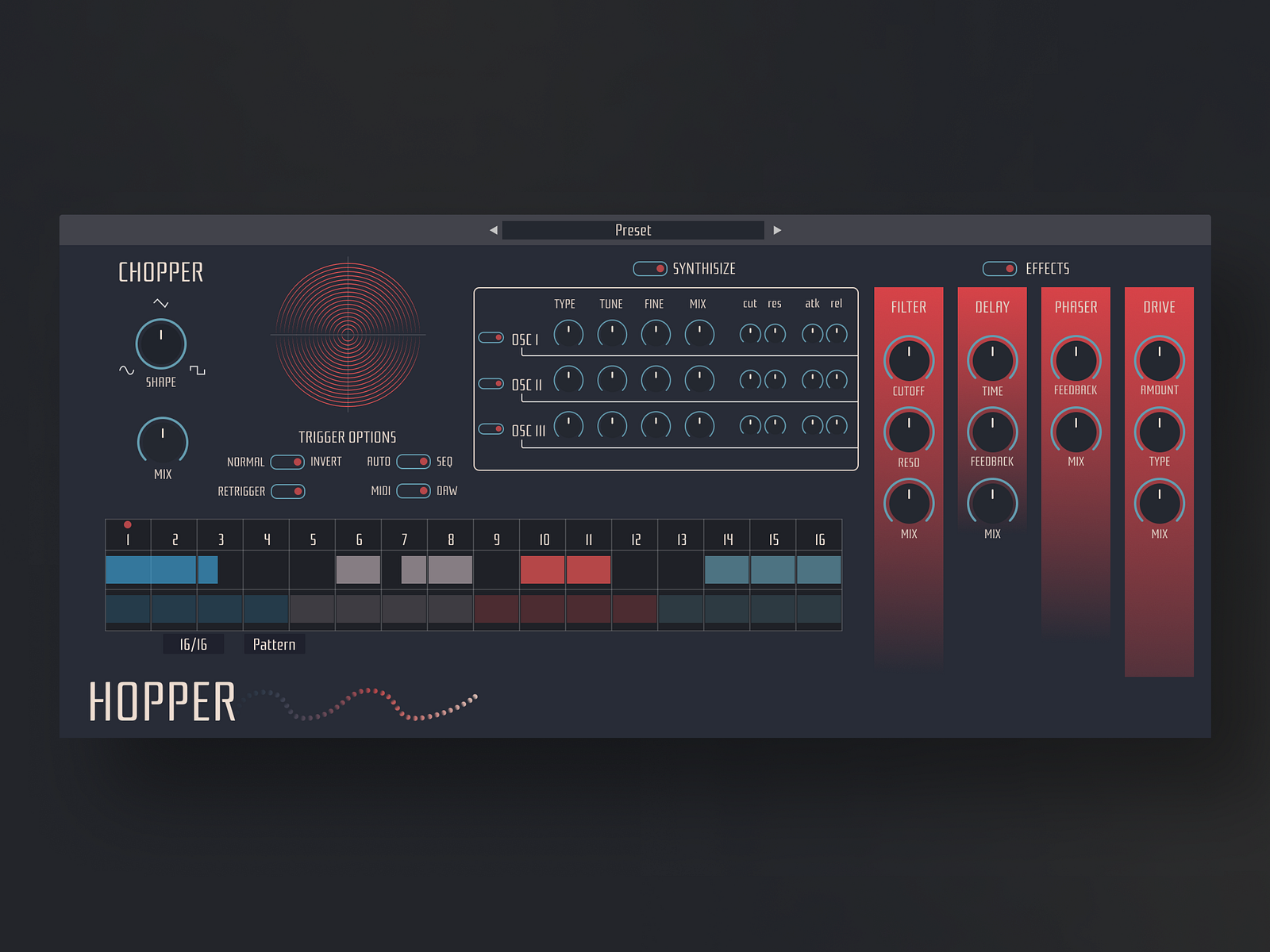Toggle the NORMAL / INVERT switch
Image resolution: width=1270 pixels, height=952 pixels.
(287, 462)
